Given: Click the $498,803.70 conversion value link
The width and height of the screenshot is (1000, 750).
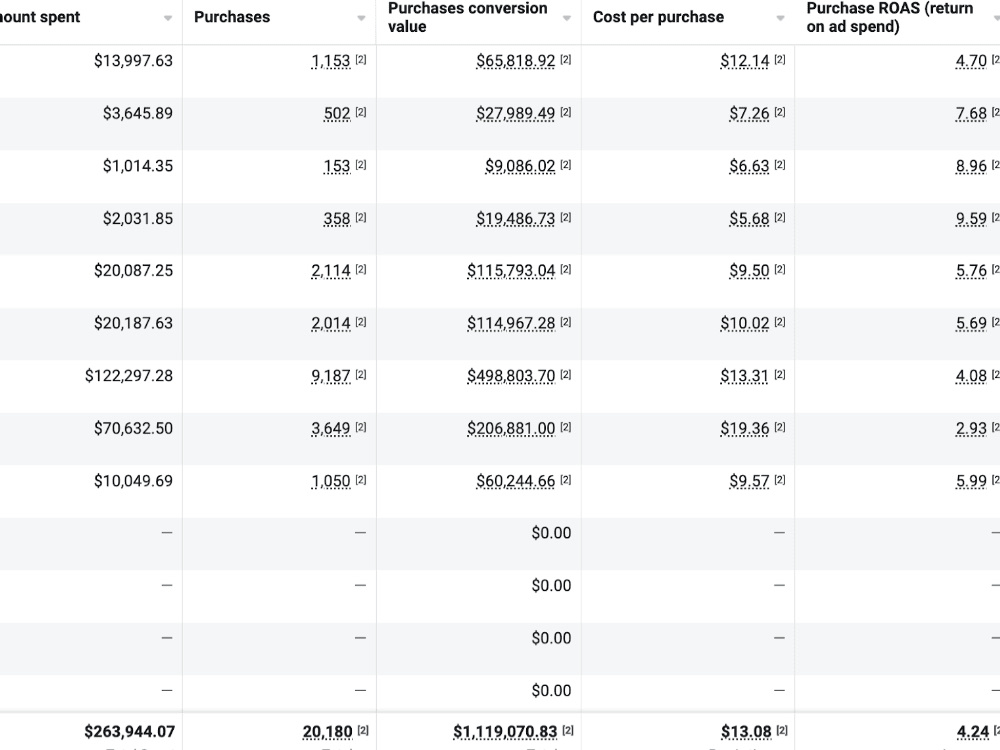Looking at the screenshot, I should [x=511, y=376].
